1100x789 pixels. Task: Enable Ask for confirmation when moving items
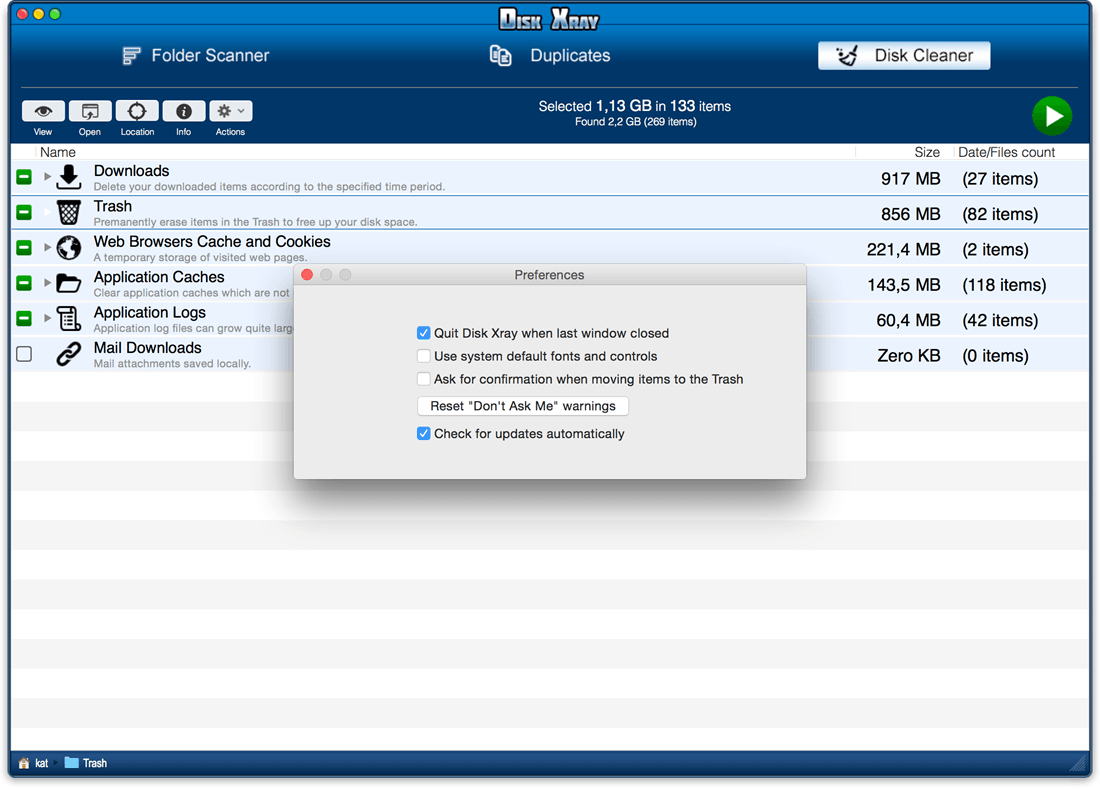click(x=423, y=379)
